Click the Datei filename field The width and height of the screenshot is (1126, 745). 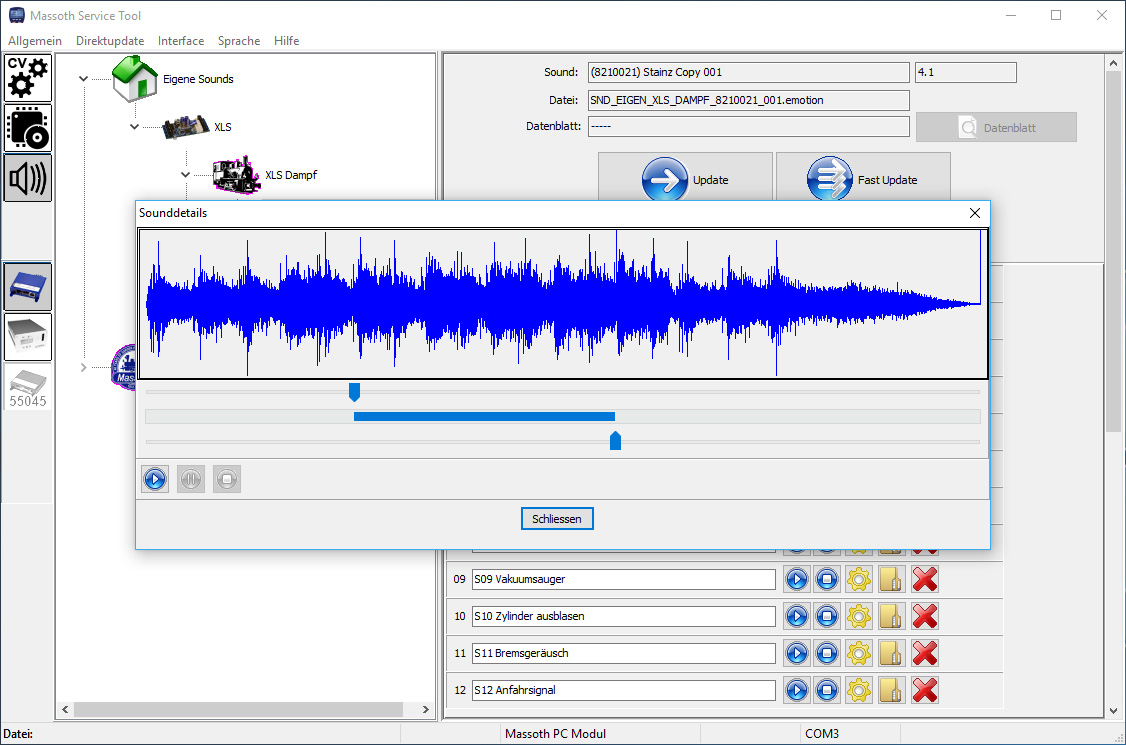click(749, 100)
